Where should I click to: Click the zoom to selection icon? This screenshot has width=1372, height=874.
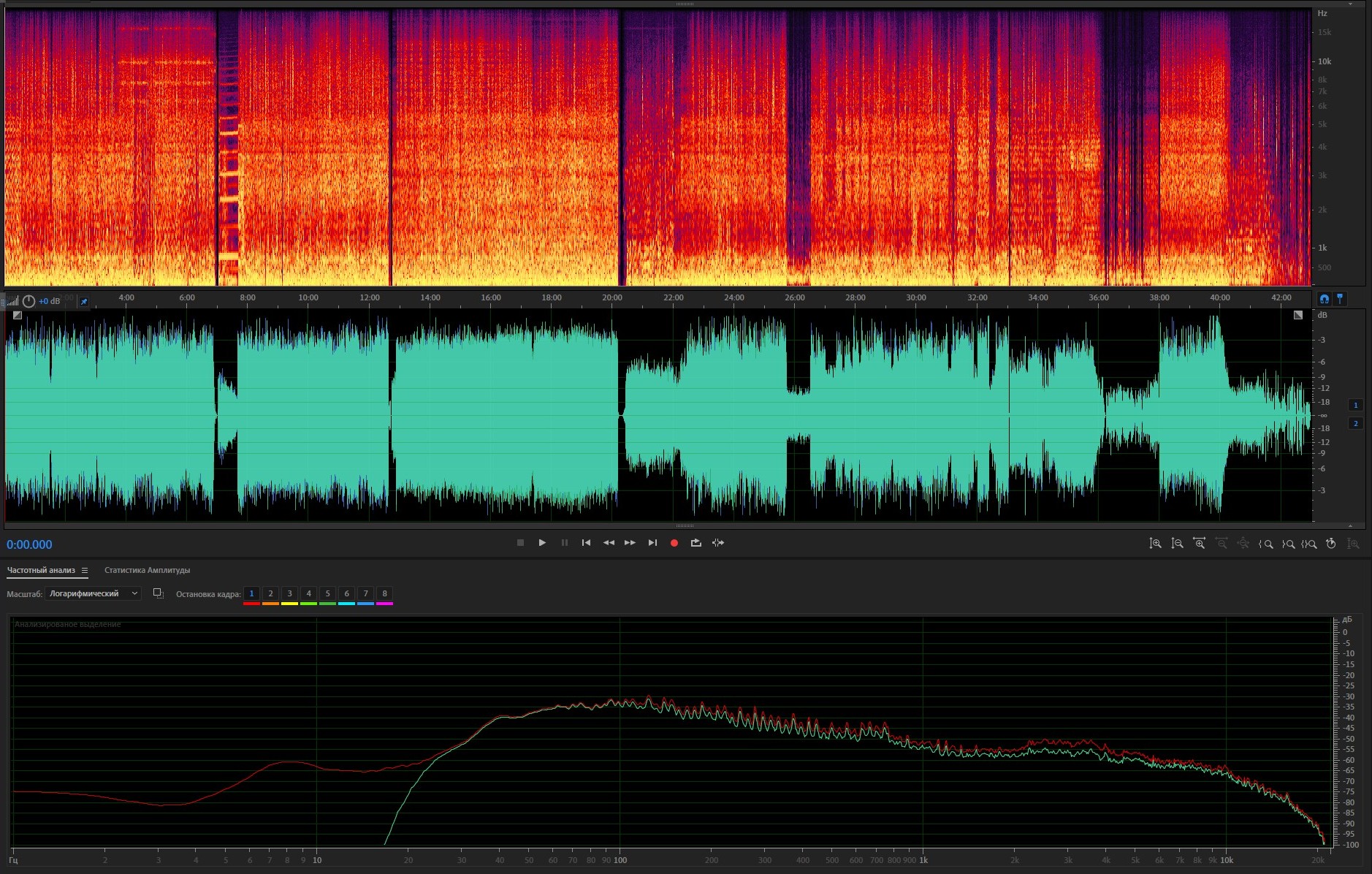[x=1309, y=544]
